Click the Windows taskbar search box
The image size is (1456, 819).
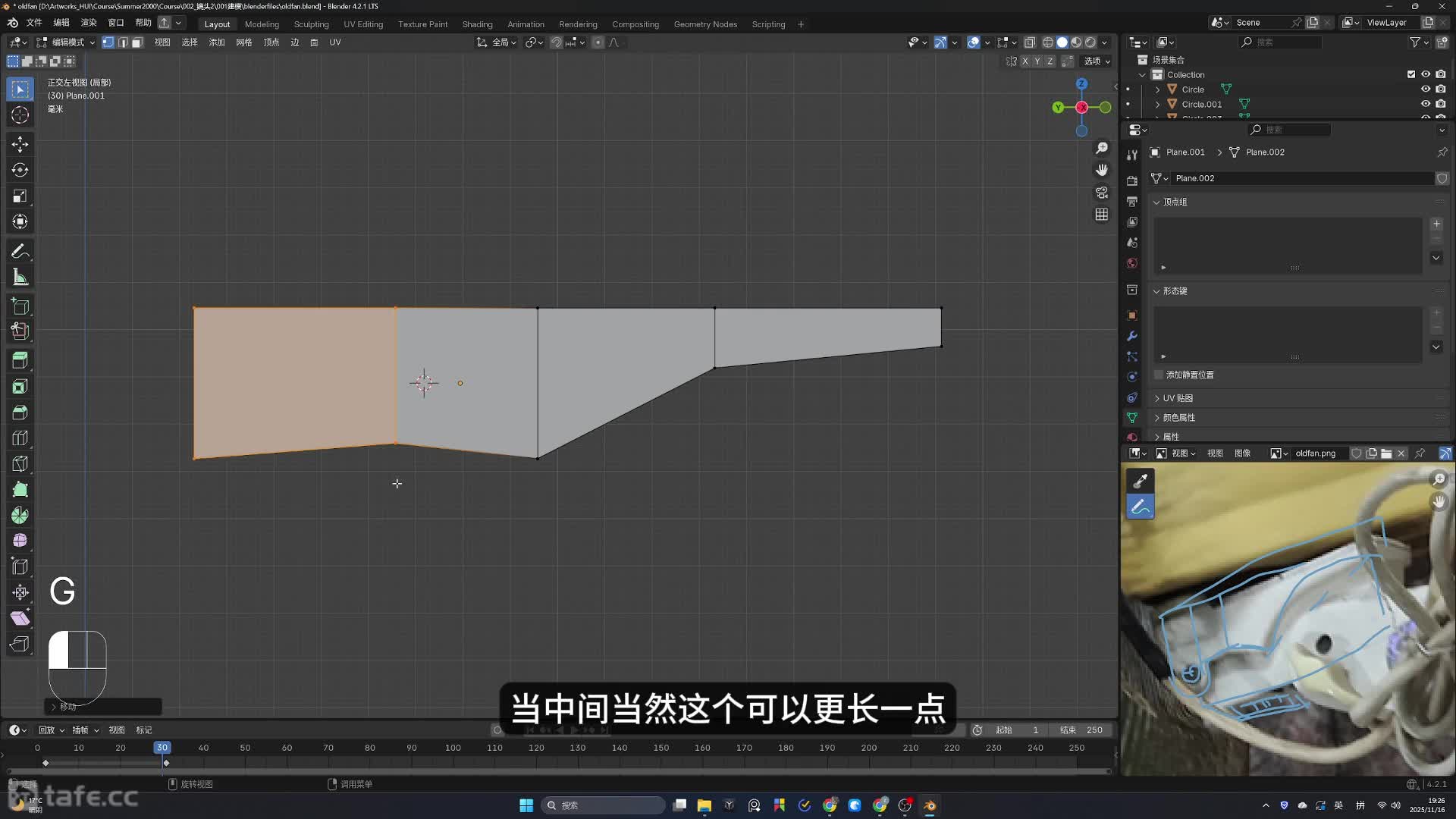tap(603, 805)
